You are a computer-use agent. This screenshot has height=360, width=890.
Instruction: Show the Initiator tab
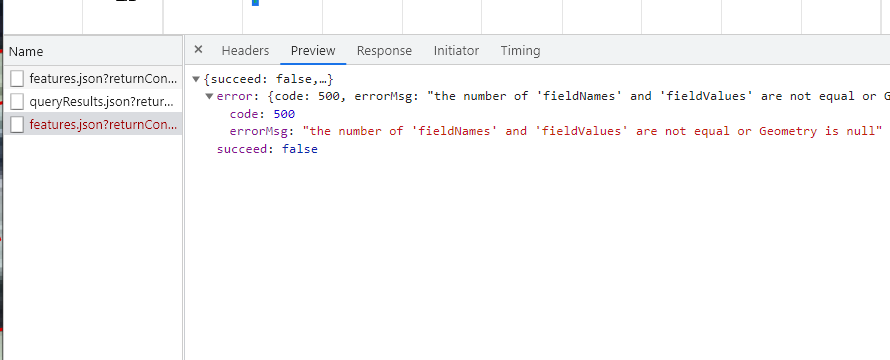(x=456, y=51)
